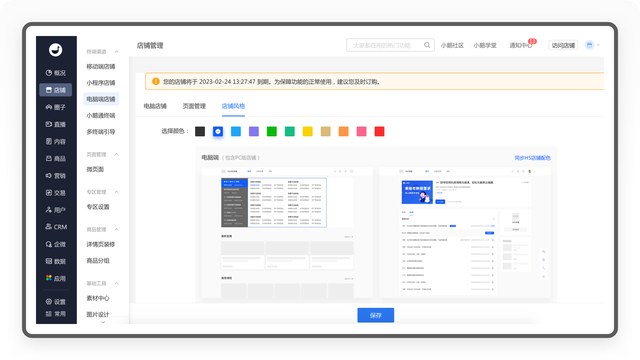This screenshot has height=360, width=640.
Task: Pick the red color swatch
Action: 380,131
